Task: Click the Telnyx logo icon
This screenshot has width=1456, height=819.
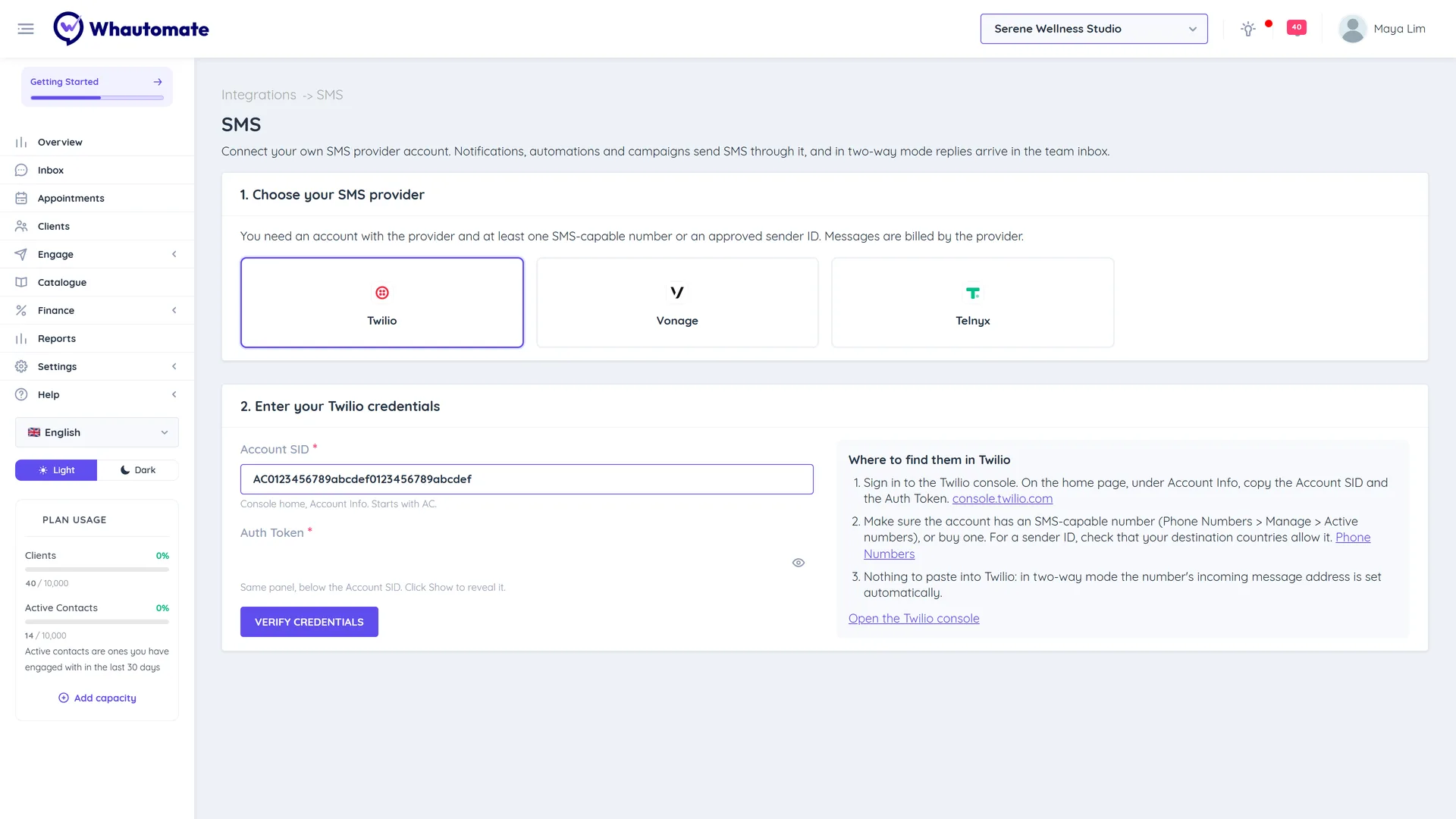Action: [973, 293]
